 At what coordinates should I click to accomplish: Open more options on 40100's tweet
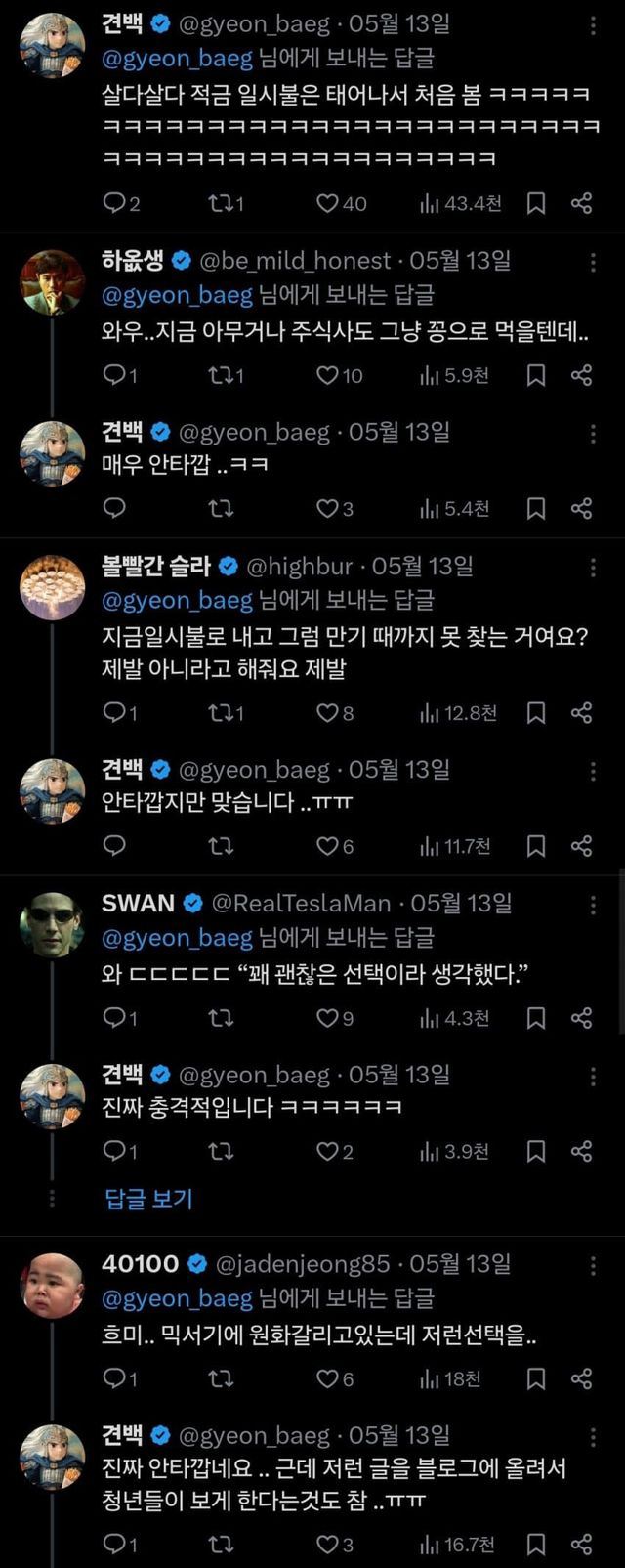tap(593, 1265)
